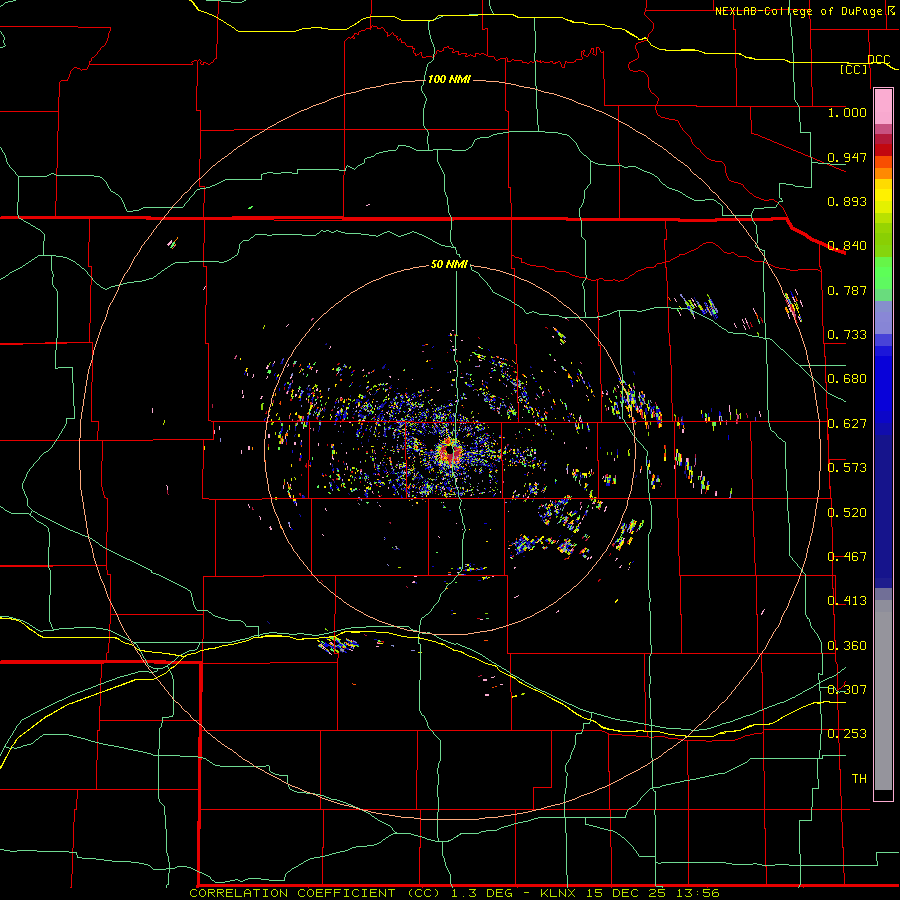The height and width of the screenshot is (900, 900).
Task: Click the 0.413 scale value
Action: click(847, 601)
